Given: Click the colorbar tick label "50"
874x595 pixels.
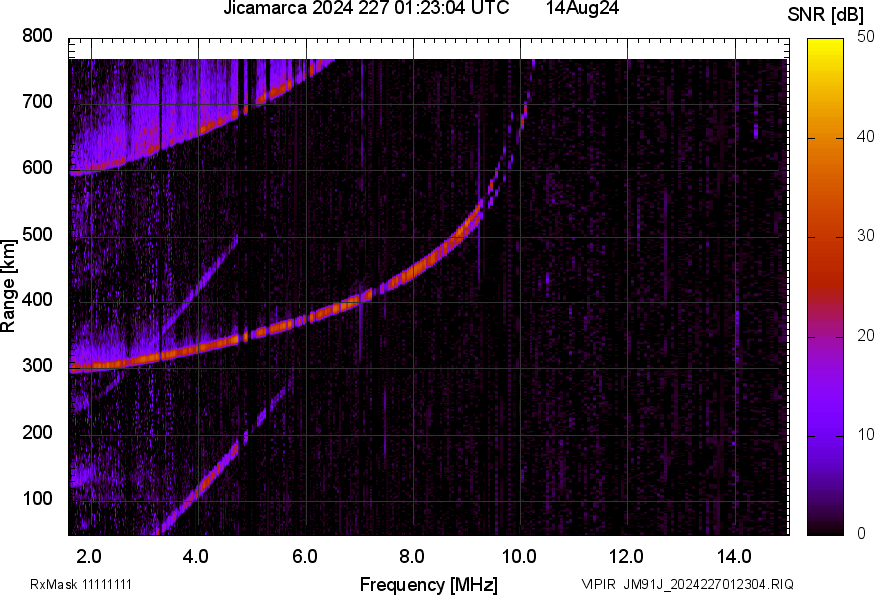Looking at the screenshot, I should pyautogui.click(x=866, y=37).
